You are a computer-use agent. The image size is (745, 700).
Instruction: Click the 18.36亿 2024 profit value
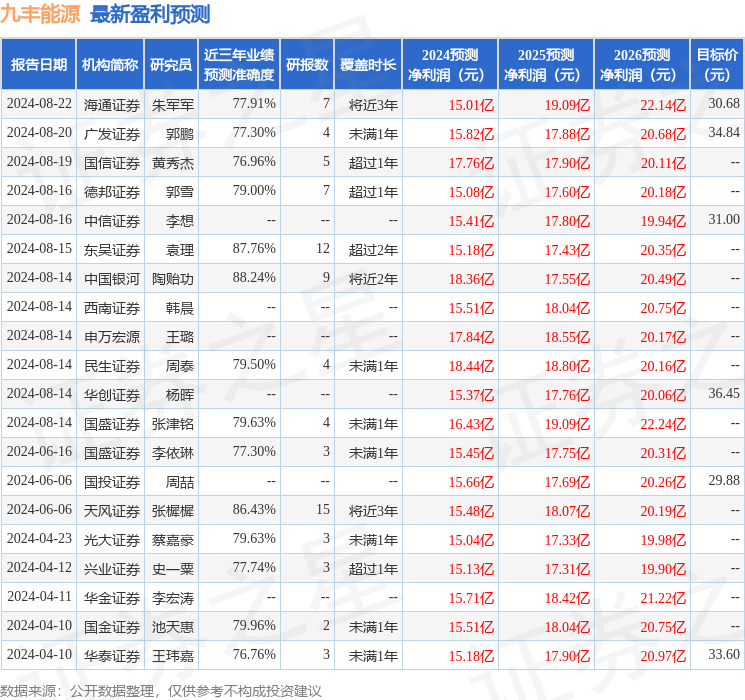[x=471, y=279]
